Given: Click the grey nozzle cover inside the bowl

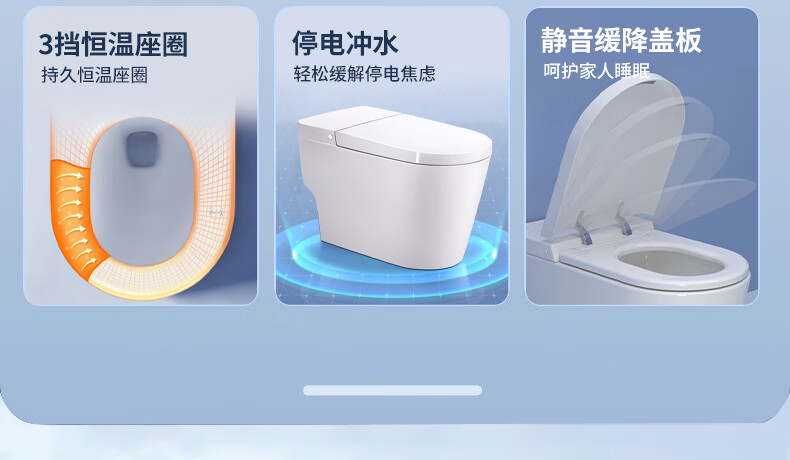Looking at the screenshot, I should 142,149.
